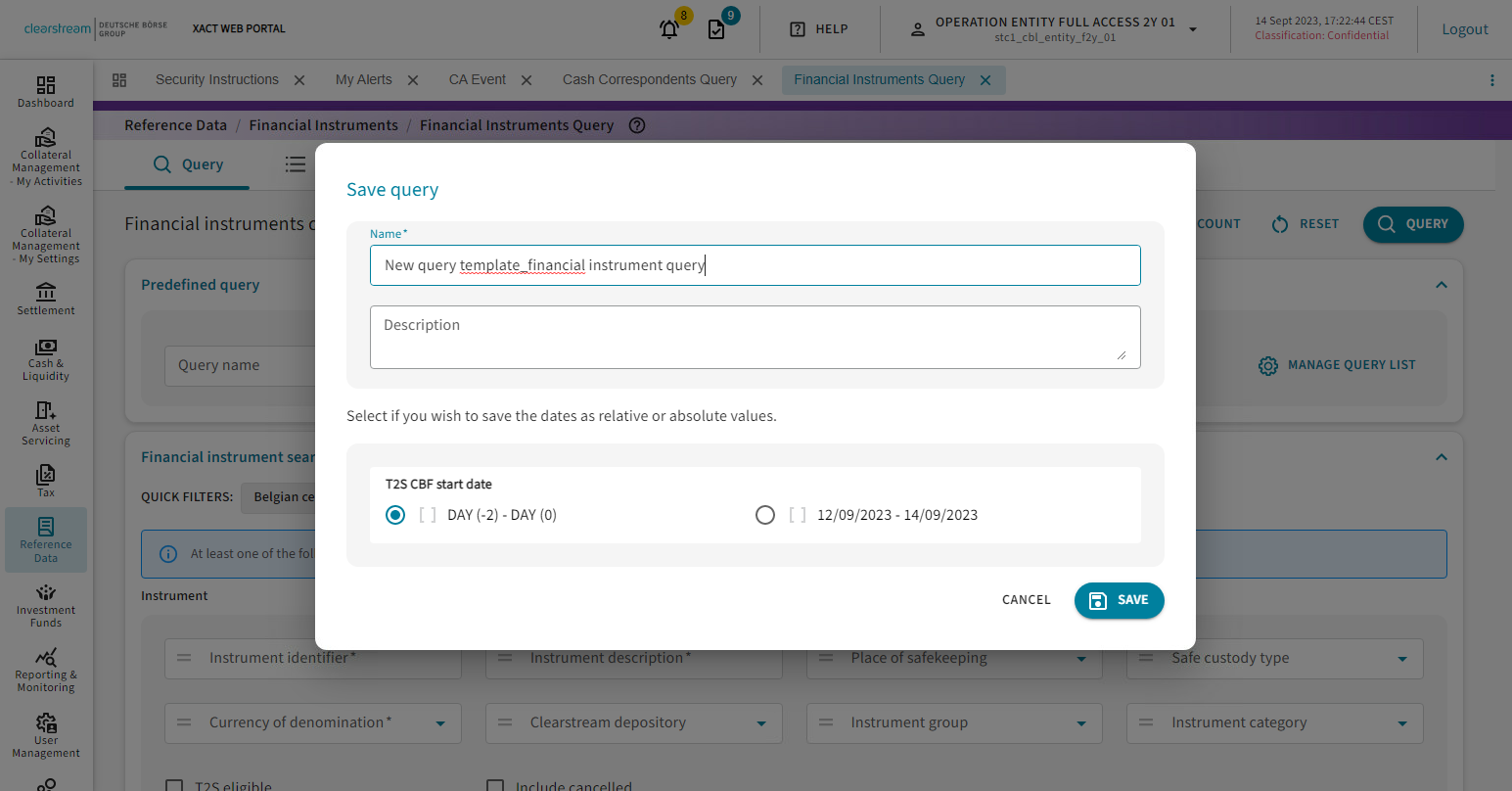Cancel the Save query dialog
The height and width of the screenshot is (791, 1512).
click(x=1026, y=600)
